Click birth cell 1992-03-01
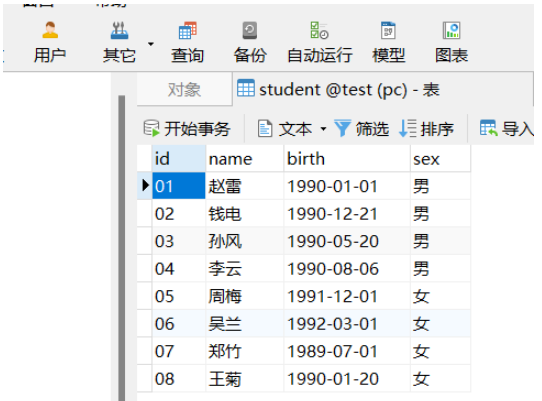 tap(347, 324)
